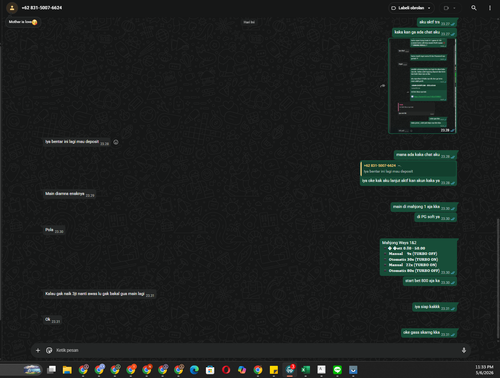Screen dimensions: 500x378
Task: Select message starting 'Kalau gak naik 3jt'
Action: (x=100, y=294)
